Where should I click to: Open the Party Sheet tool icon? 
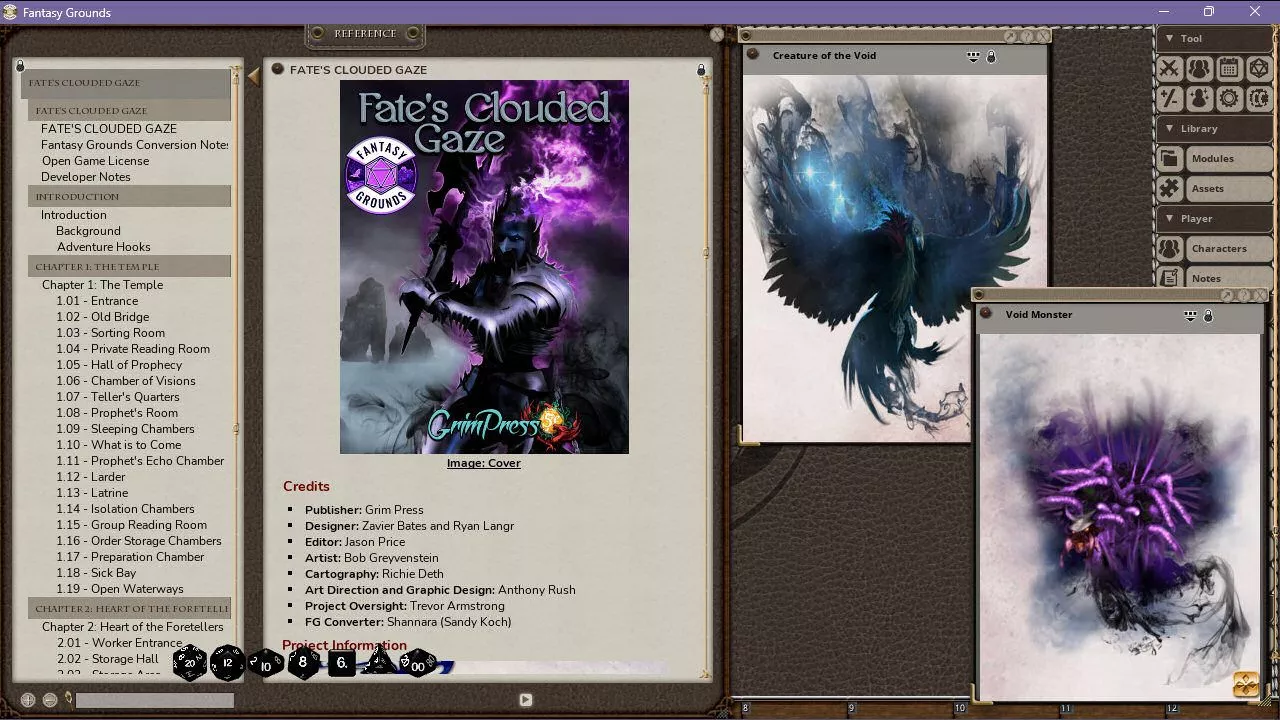click(1199, 69)
